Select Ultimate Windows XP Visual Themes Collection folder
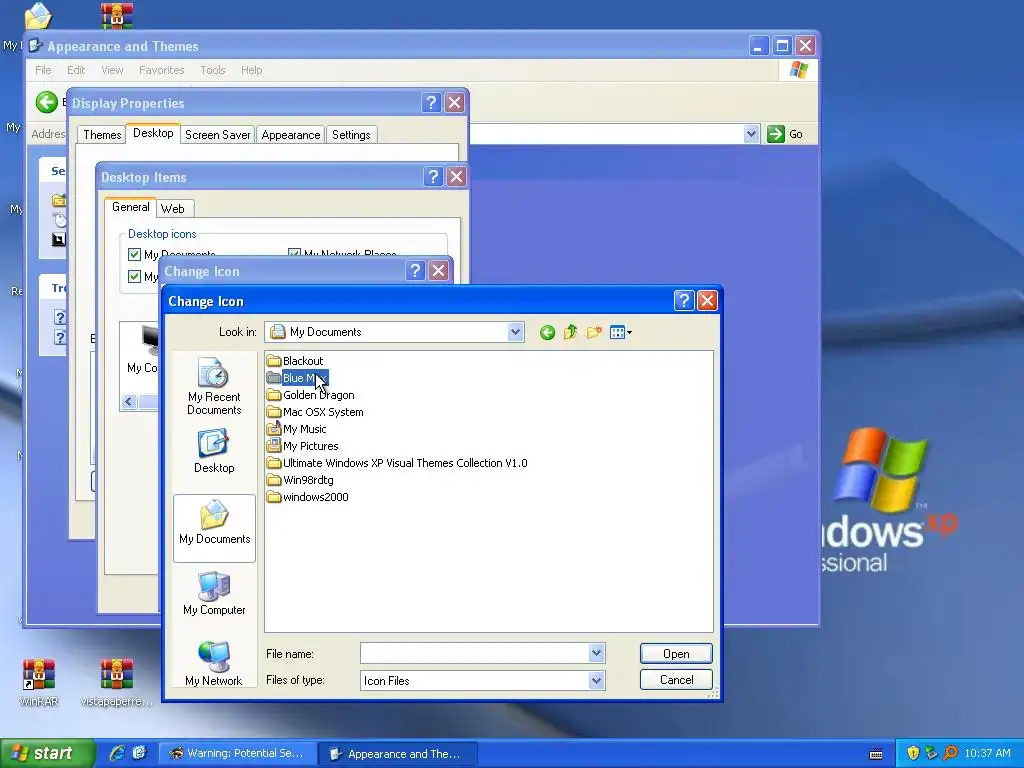The image size is (1024, 768). click(x=397, y=463)
